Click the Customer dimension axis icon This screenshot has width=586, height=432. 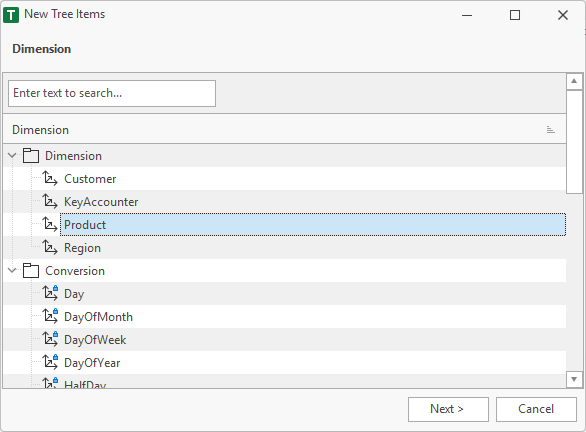(x=50, y=178)
